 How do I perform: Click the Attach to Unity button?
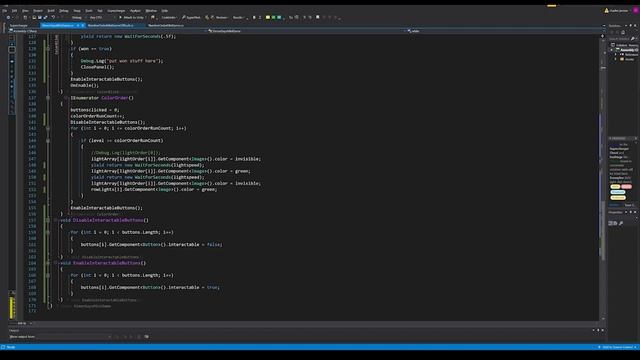131,18
